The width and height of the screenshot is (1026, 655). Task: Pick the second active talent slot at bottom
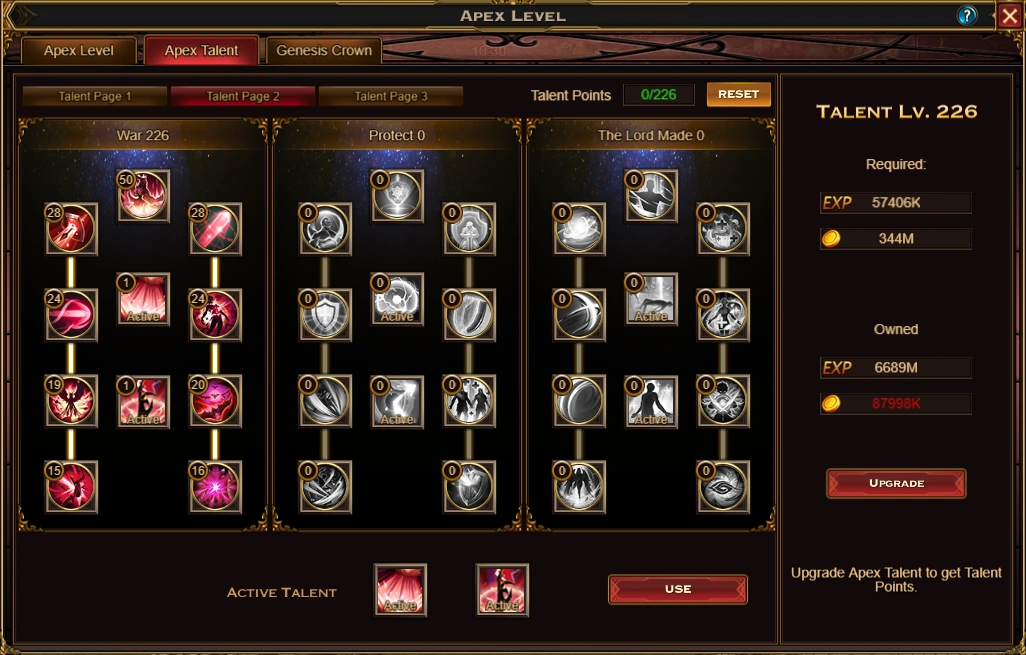(503, 590)
